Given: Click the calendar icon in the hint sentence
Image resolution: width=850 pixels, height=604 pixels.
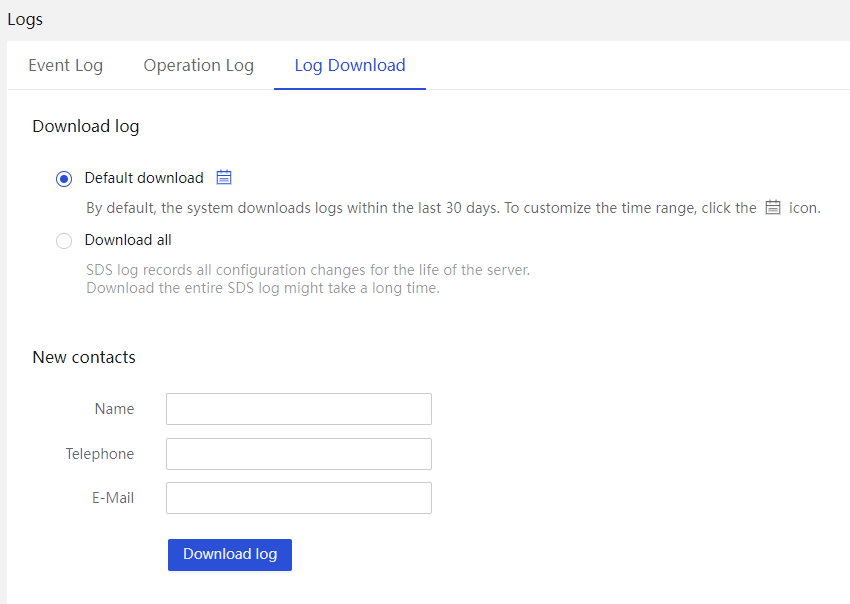Looking at the screenshot, I should point(772,208).
